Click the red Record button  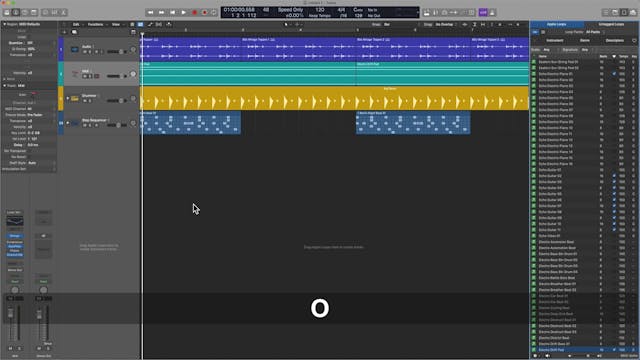click(194, 13)
